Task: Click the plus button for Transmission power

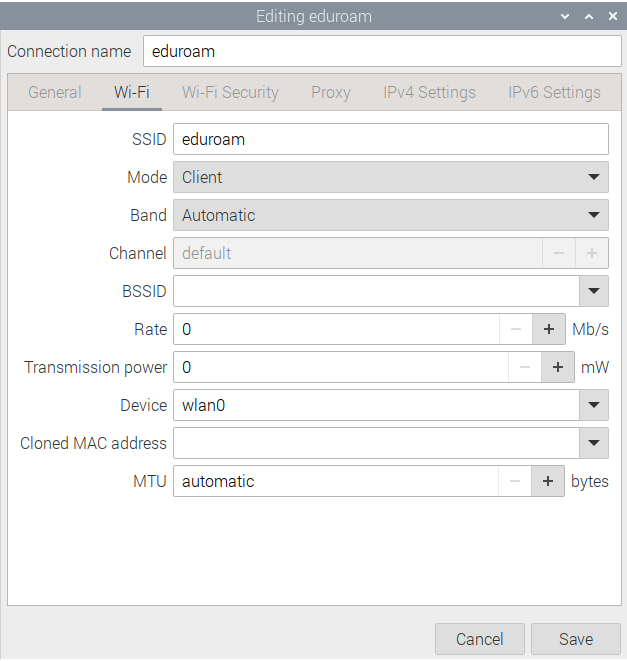Action: click(557, 367)
